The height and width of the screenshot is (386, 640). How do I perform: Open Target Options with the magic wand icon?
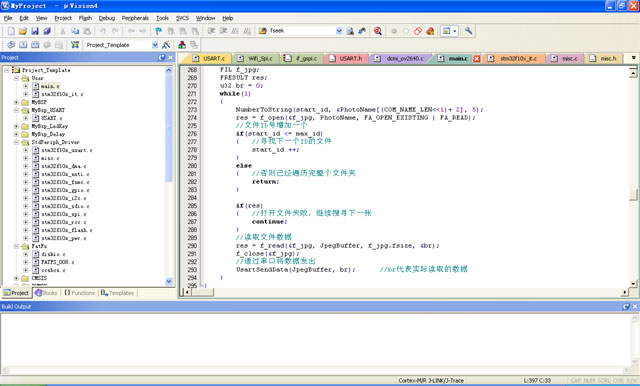tap(166, 45)
